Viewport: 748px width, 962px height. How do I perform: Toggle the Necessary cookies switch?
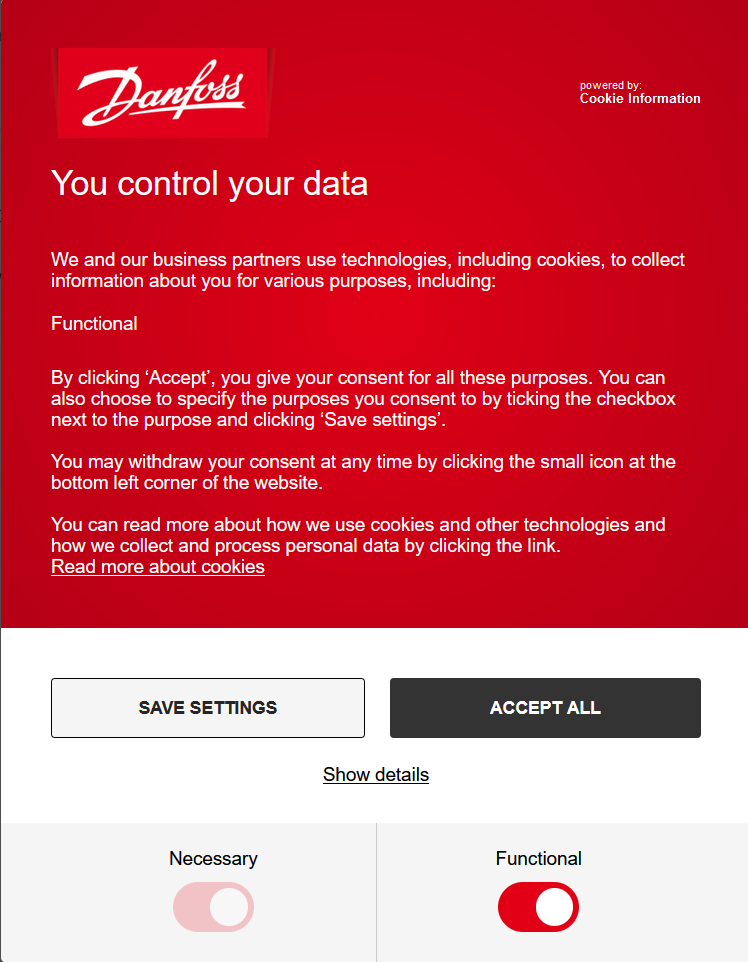click(213, 907)
